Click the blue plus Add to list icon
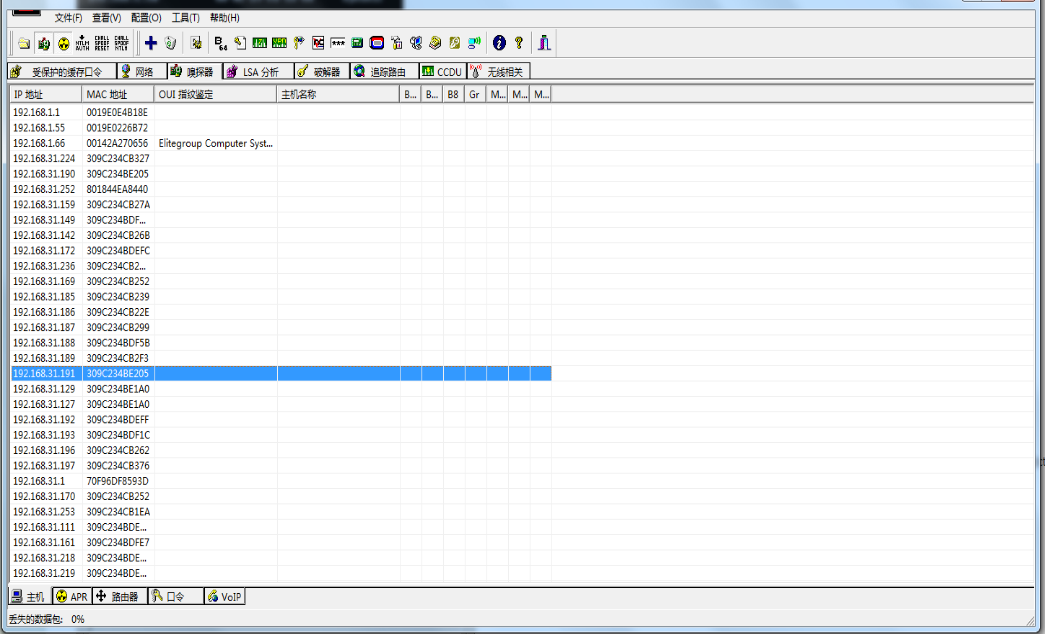The image size is (1045, 634). pos(151,43)
